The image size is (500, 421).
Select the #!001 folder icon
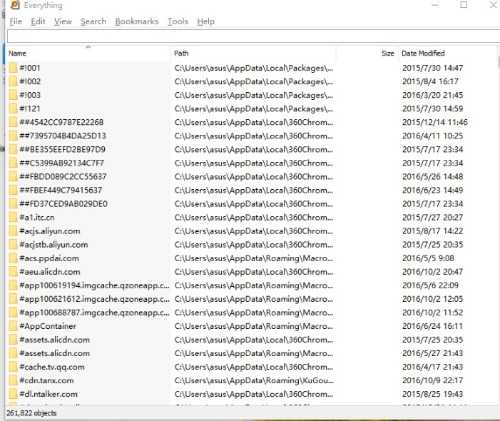pyautogui.click(x=13, y=68)
